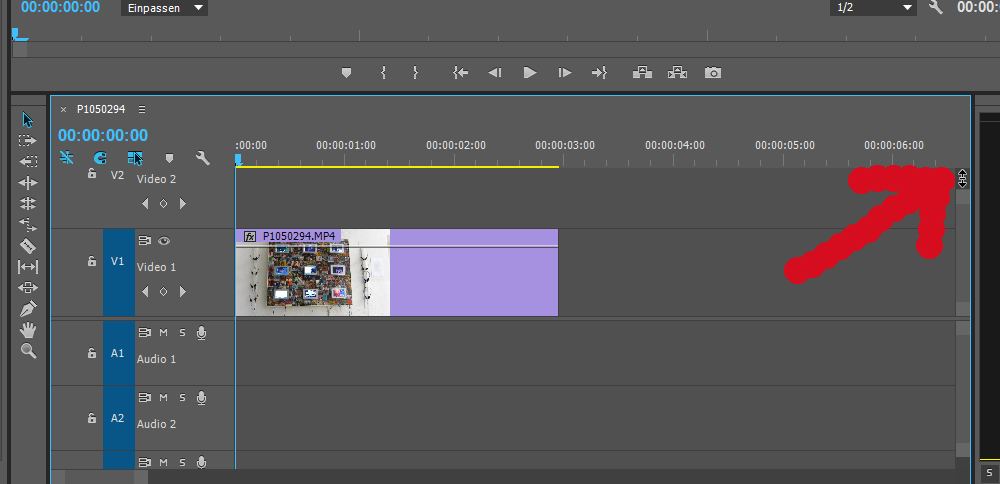Image resolution: width=1000 pixels, height=484 pixels.
Task: Select the P1050294.MP4 clip
Action: tap(397, 273)
